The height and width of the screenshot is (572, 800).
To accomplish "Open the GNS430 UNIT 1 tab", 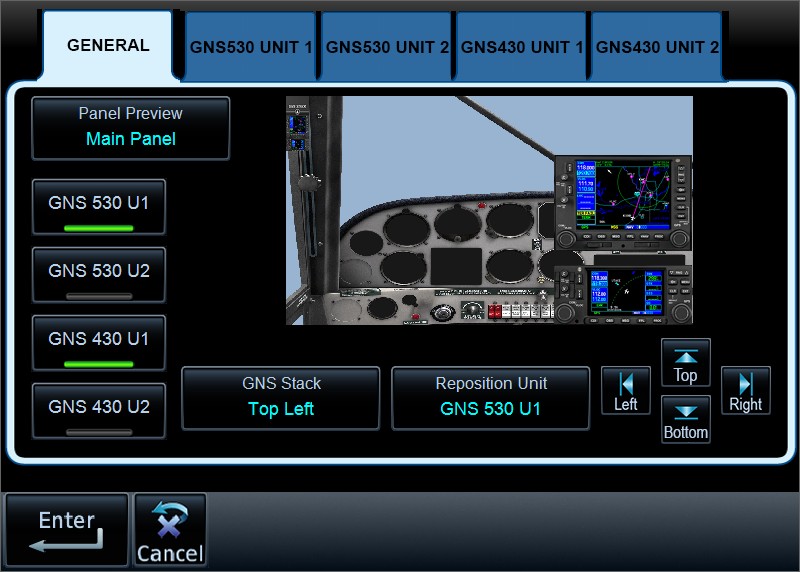I will [522, 47].
